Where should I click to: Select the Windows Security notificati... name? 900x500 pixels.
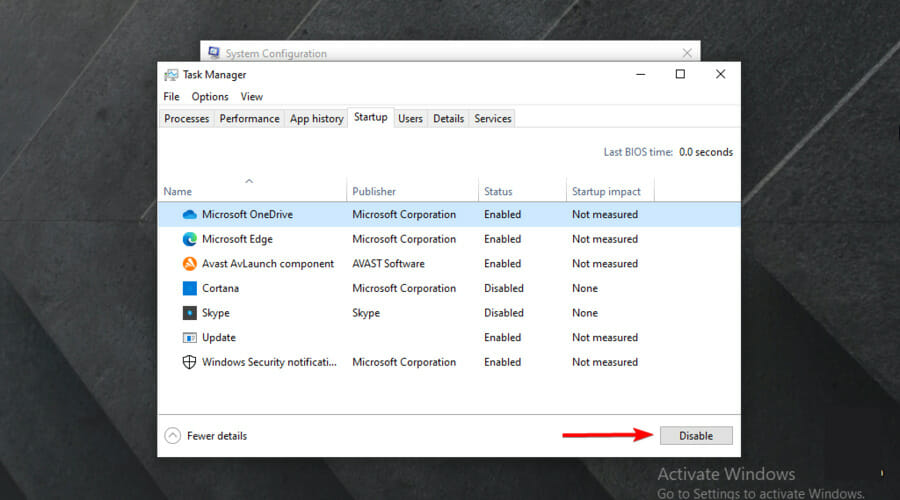coord(269,362)
